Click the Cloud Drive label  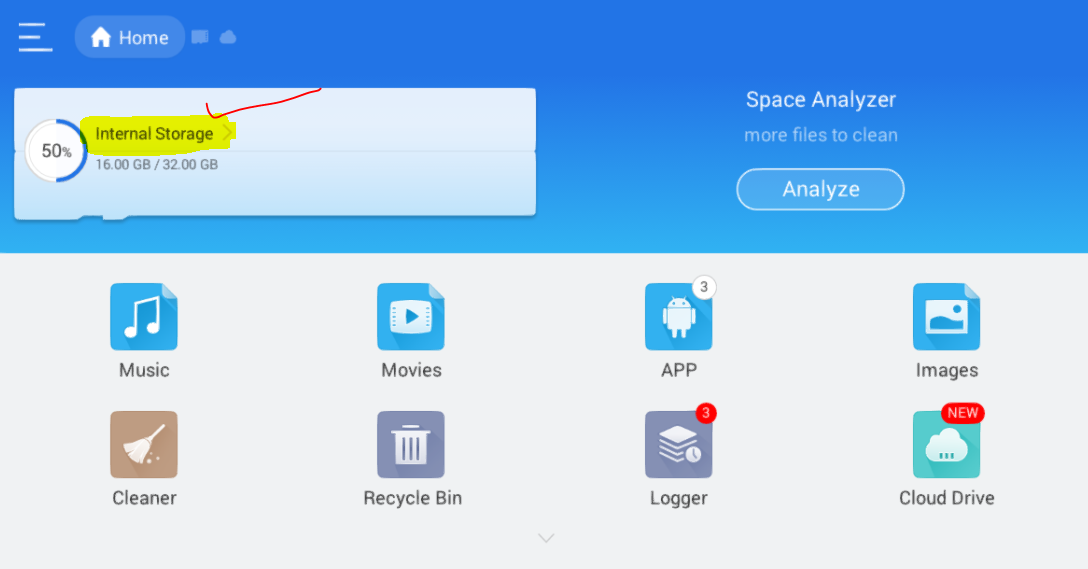pyautogui.click(x=946, y=498)
